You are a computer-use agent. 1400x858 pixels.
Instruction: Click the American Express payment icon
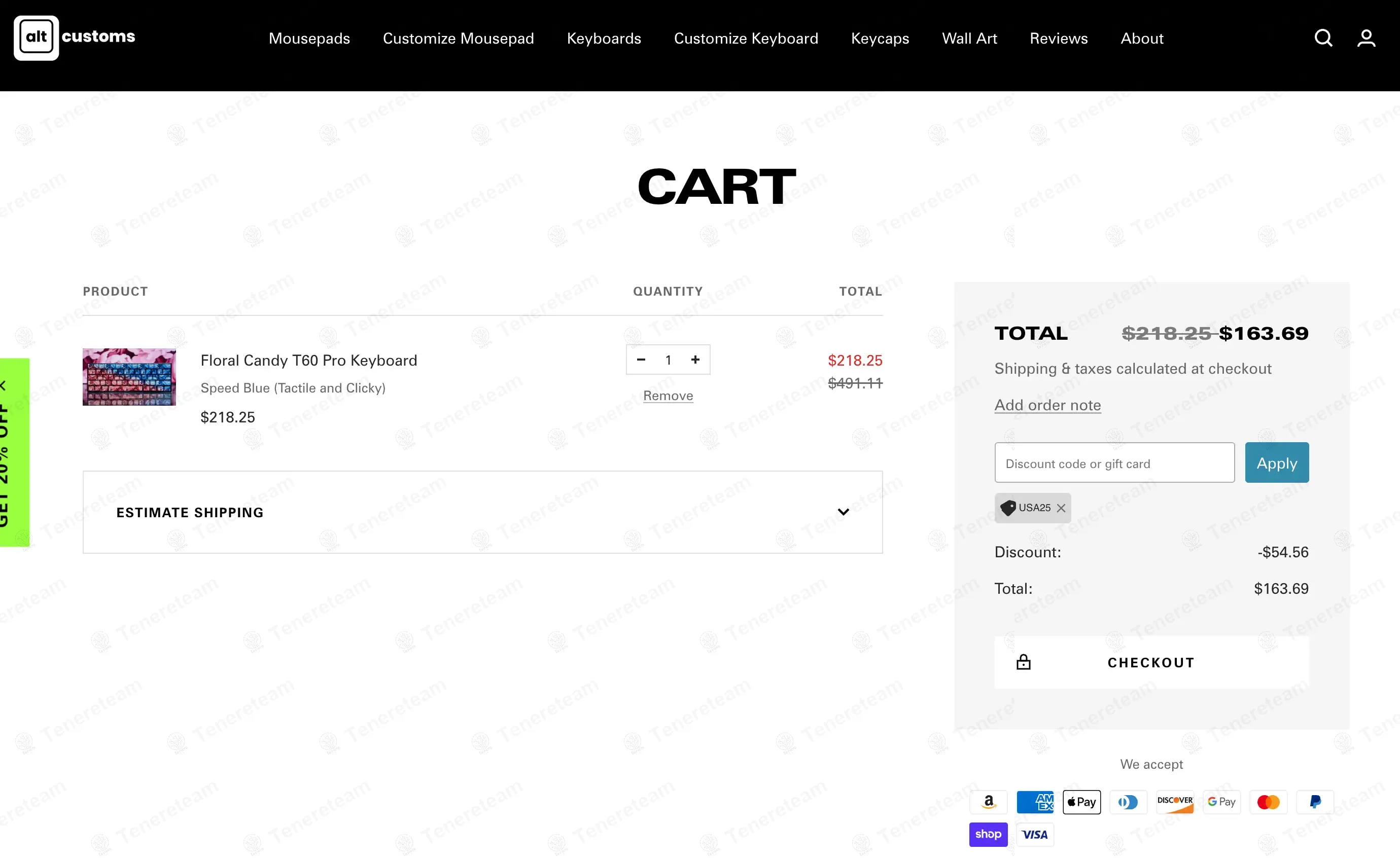[x=1035, y=802]
